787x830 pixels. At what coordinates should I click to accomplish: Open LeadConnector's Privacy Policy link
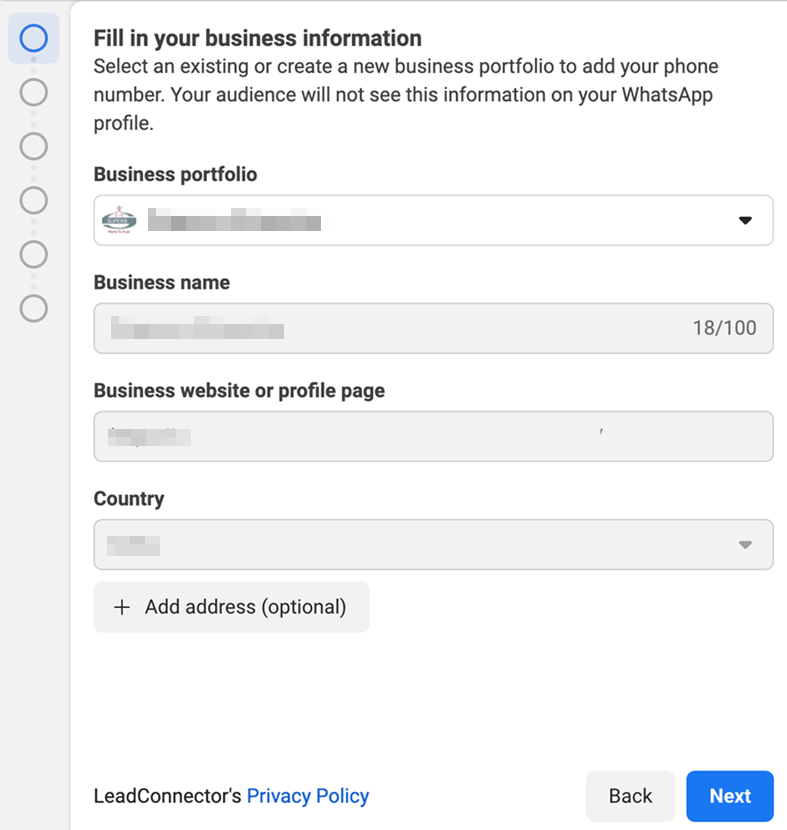coord(308,796)
